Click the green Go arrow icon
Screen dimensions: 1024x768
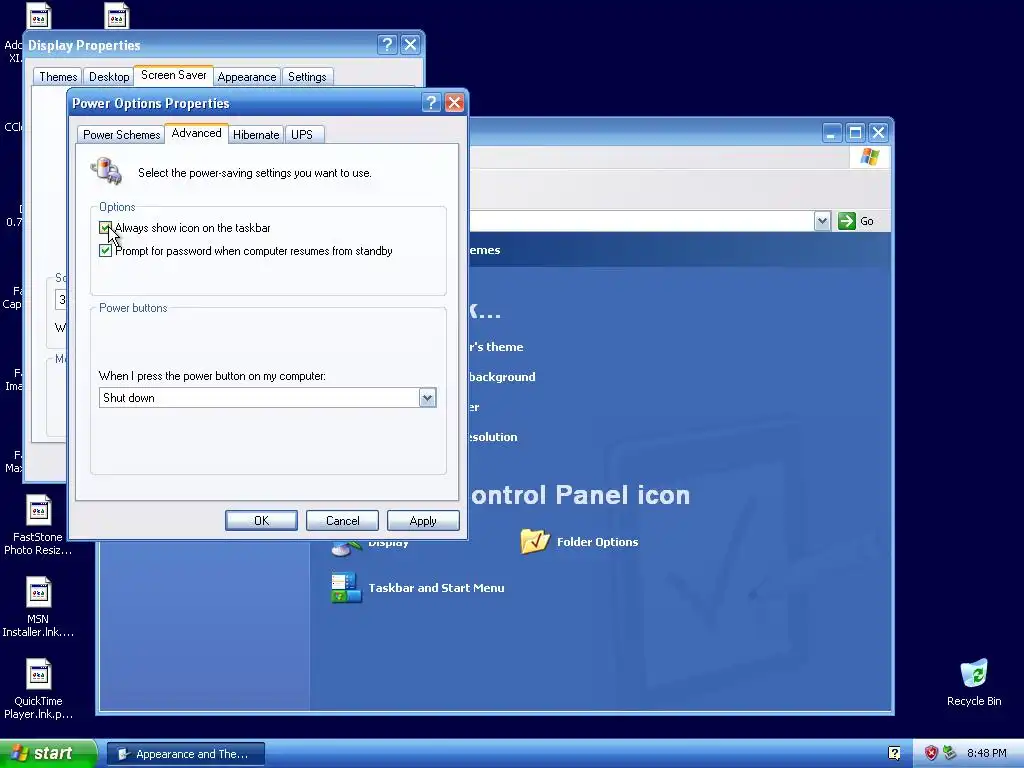pos(847,221)
